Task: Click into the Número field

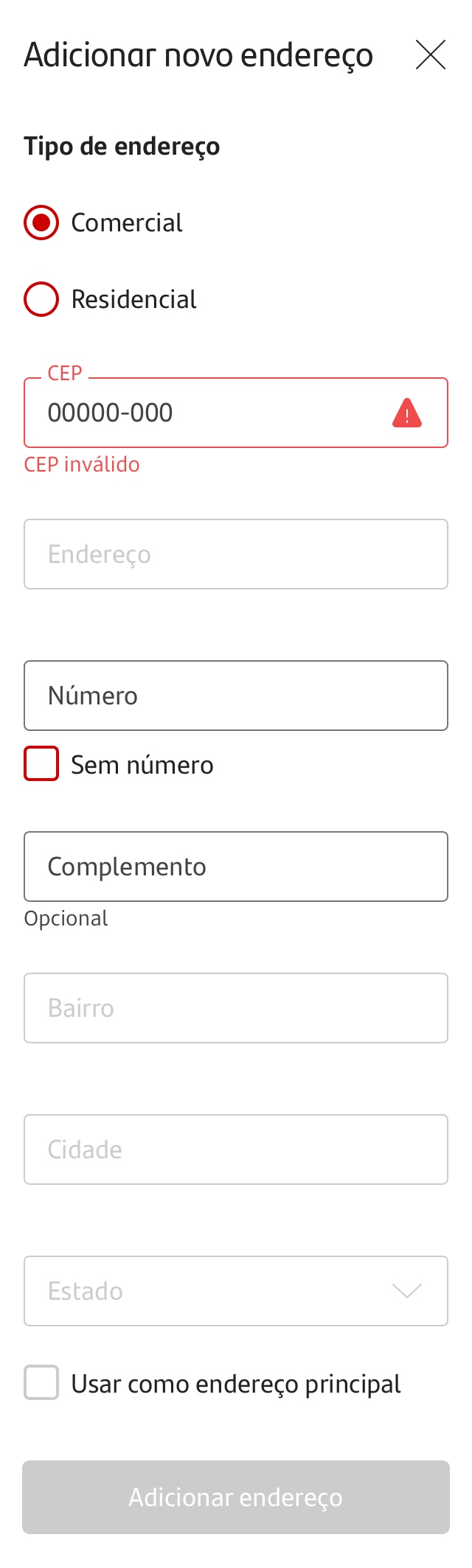Action: tap(236, 696)
